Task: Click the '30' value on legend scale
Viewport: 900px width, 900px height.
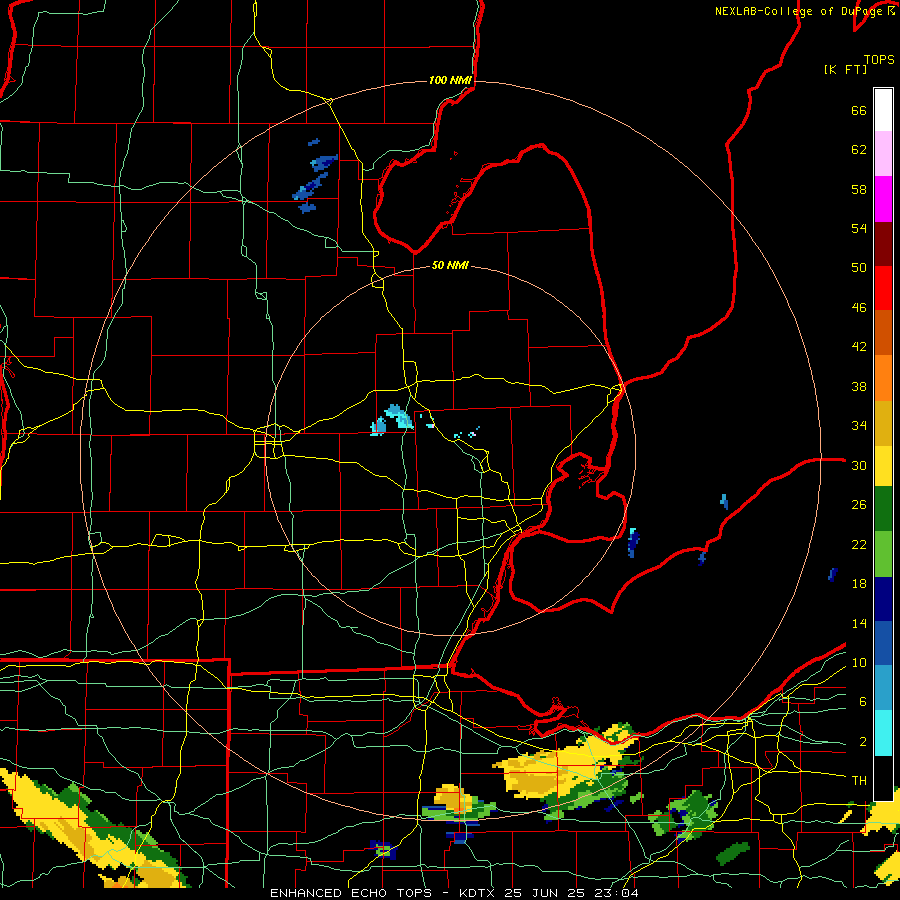Action: tap(859, 465)
